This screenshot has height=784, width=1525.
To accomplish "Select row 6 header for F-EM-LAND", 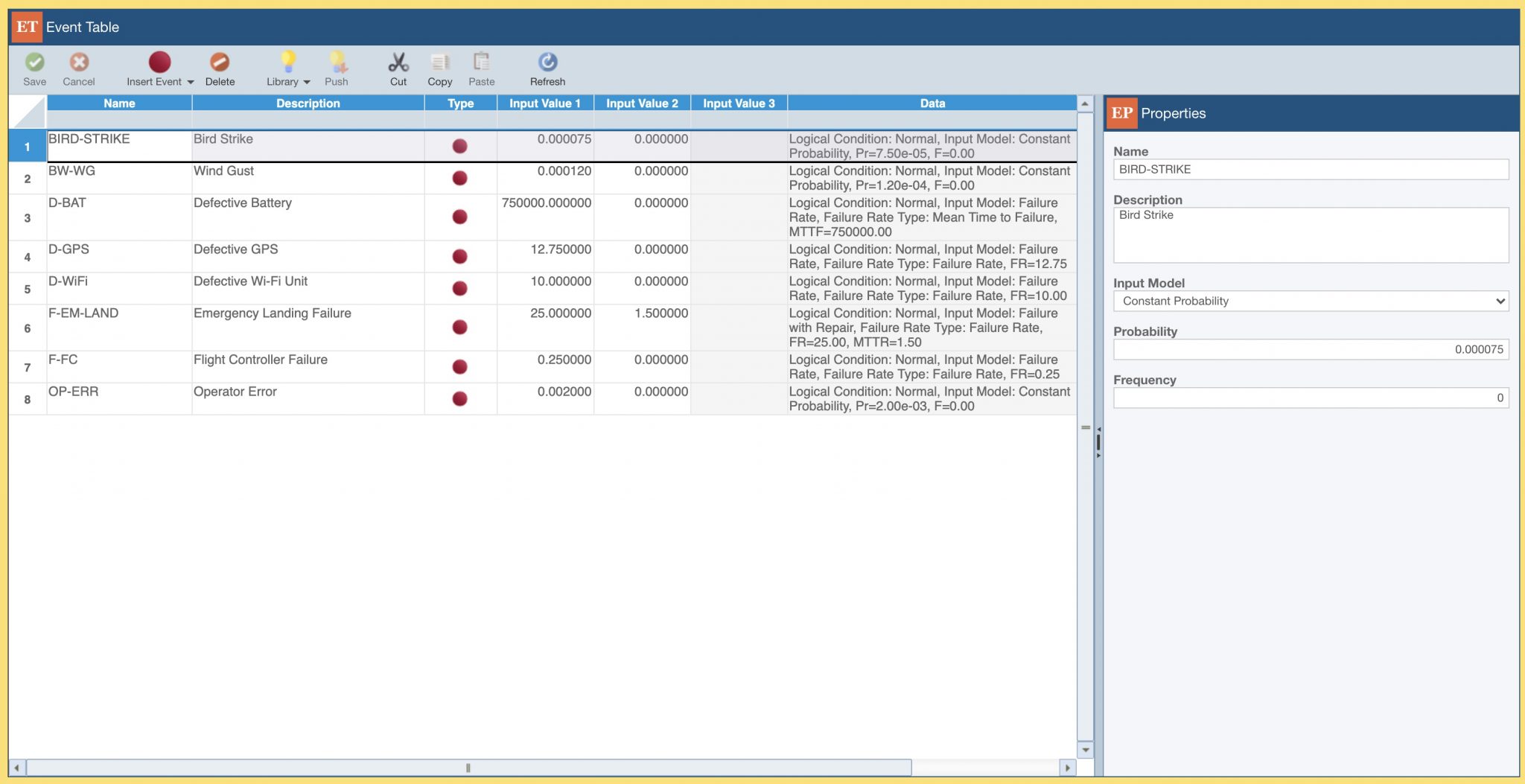I will pos(28,328).
